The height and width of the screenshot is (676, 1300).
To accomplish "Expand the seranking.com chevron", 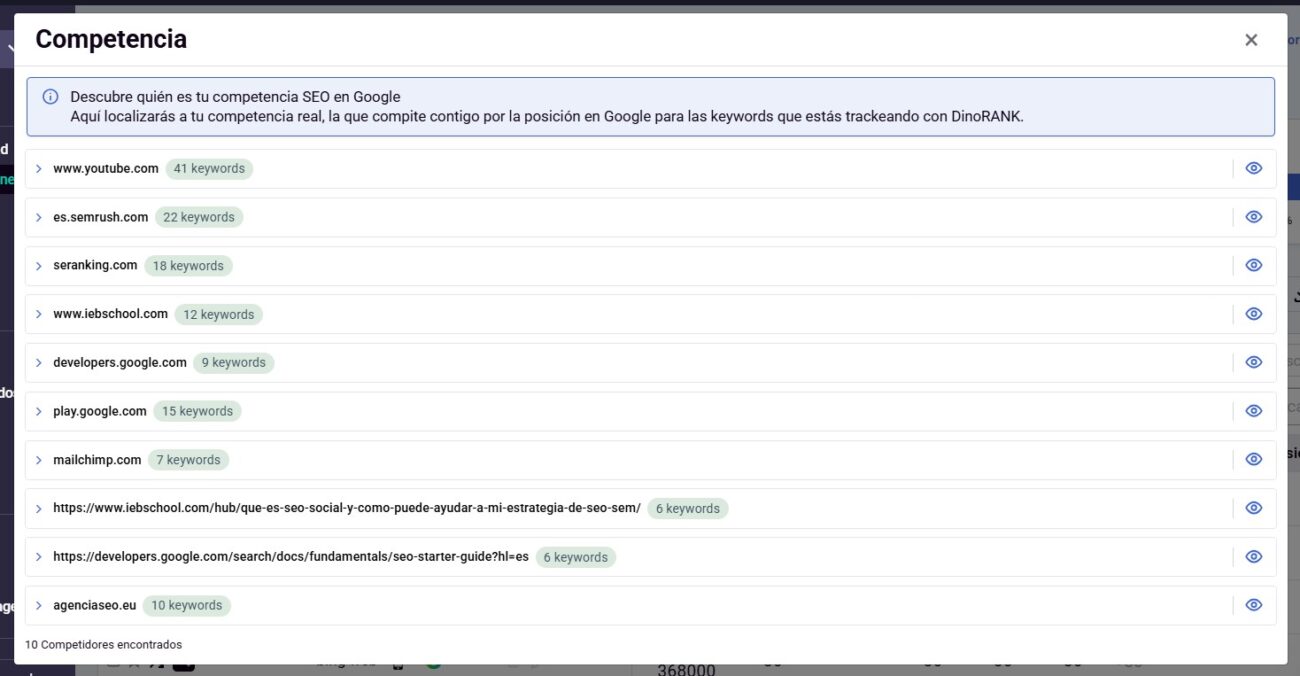I will point(39,266).
